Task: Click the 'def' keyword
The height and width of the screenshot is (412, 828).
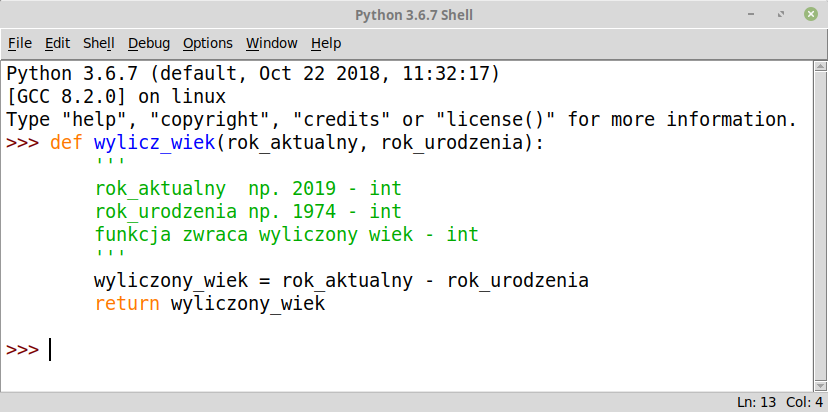Action: point(67,143)
